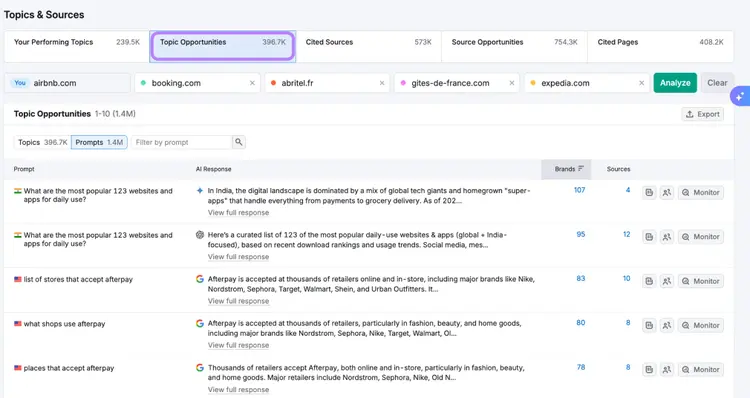Click the document icon in 107 brands row

[649, 192]
